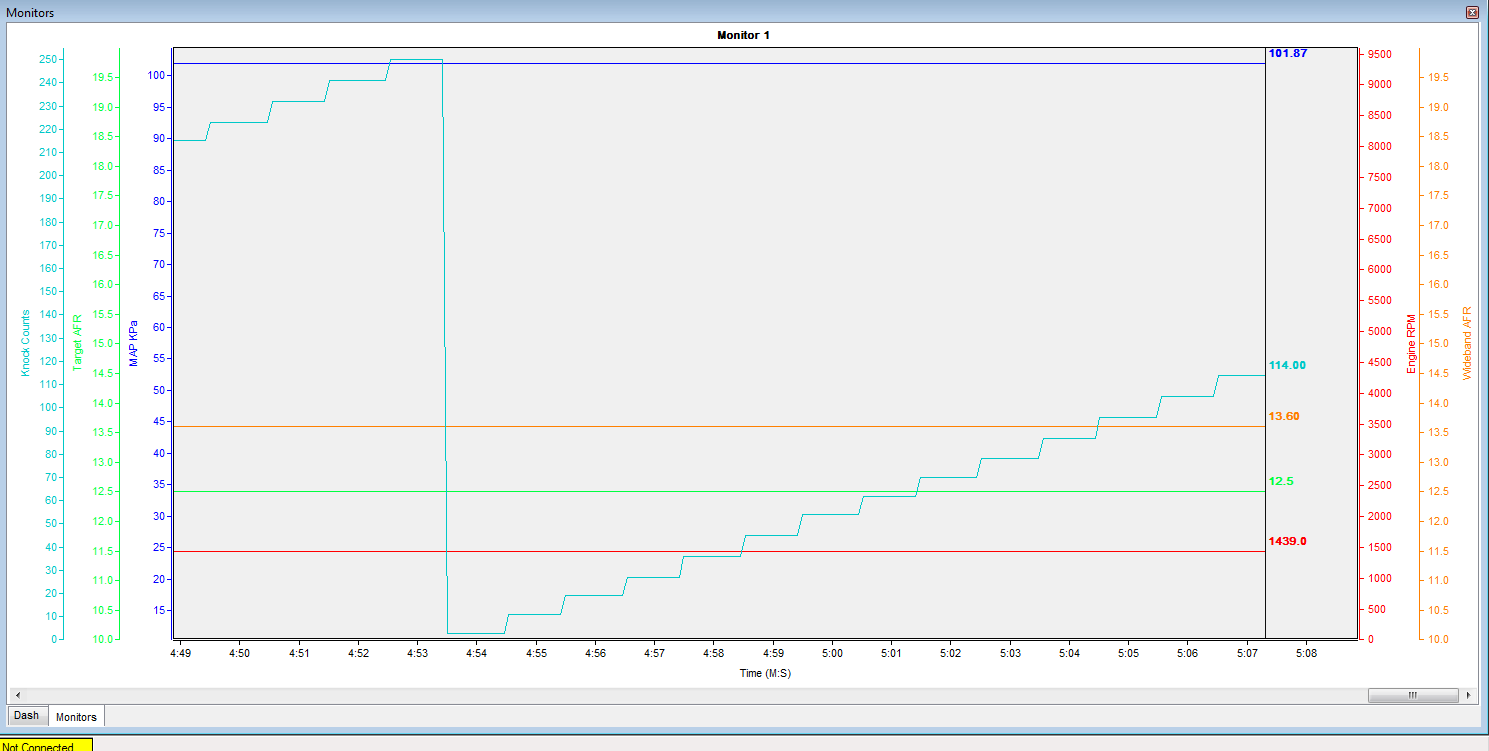
Task: Select the Monitors tab
Action: coord(76,716)
